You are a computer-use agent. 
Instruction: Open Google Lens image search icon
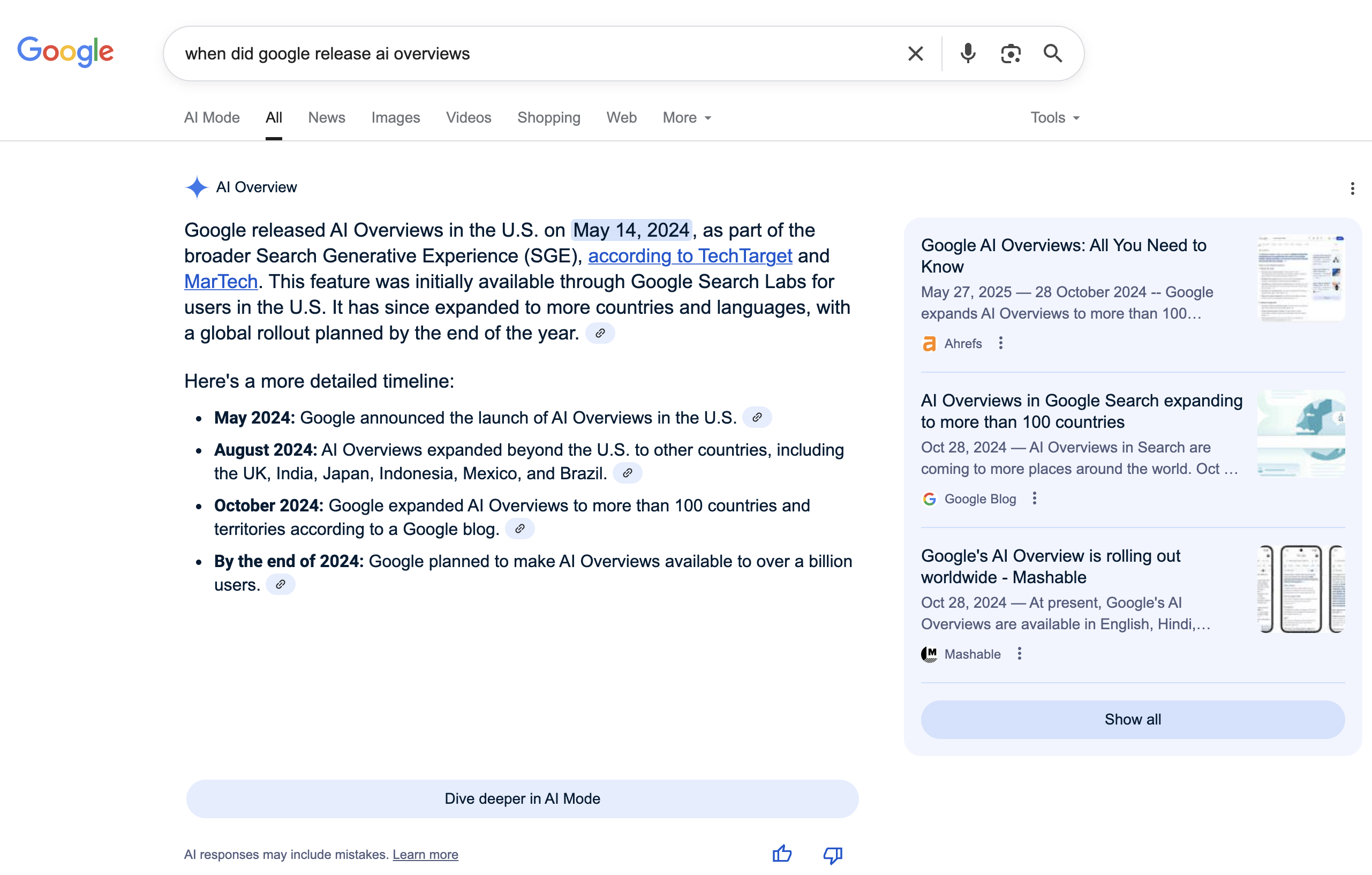point(1010,54)
